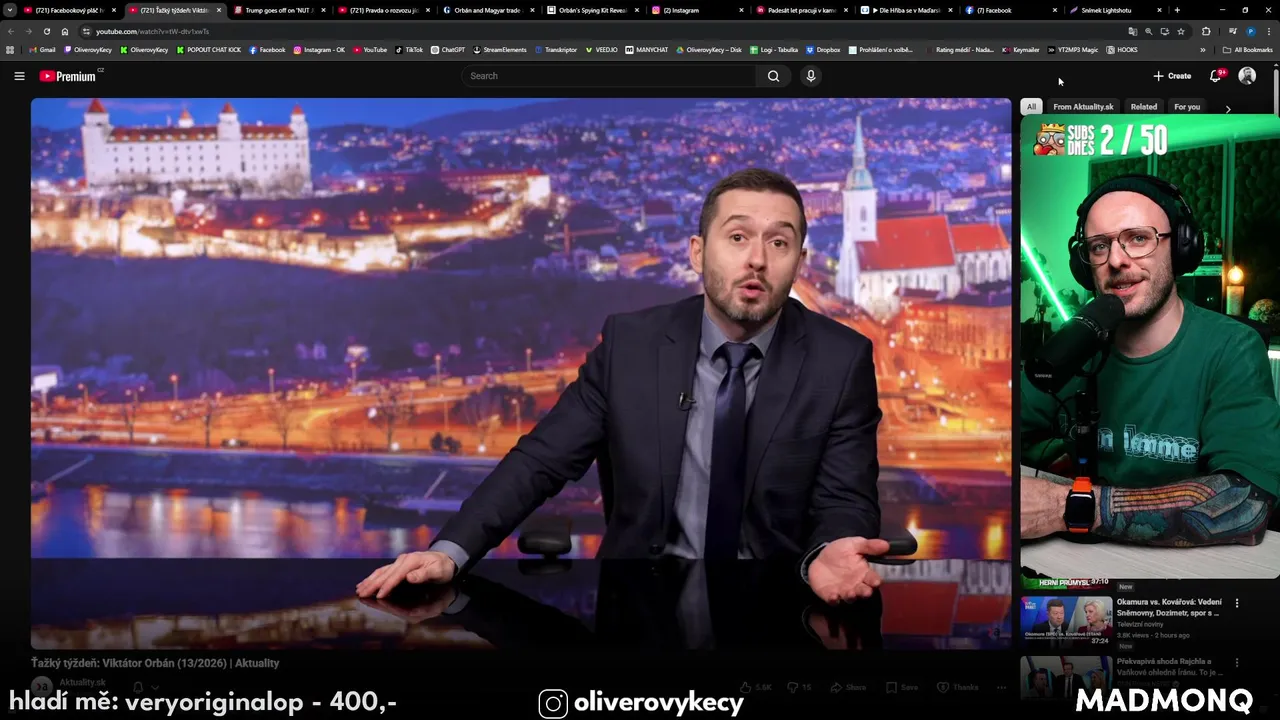Viewport: 1280px width, 720px height.
Task: Open the POPOUT CHAT KICK bookmark
Action: click(x=209, y=49)
